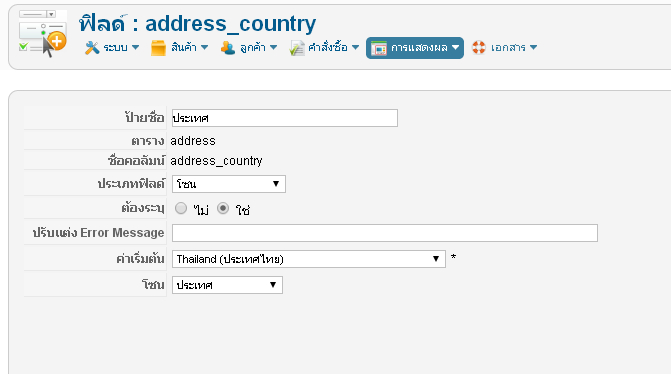
Task: Open the สินค้า menu
Action: [180, 47]
